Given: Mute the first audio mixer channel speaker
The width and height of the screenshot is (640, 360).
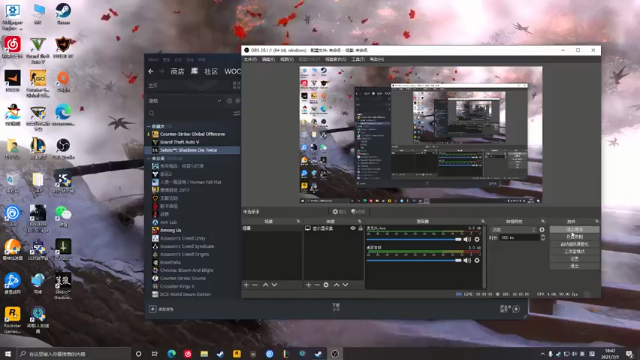Looking at the screenshot, I should (467, 239).
